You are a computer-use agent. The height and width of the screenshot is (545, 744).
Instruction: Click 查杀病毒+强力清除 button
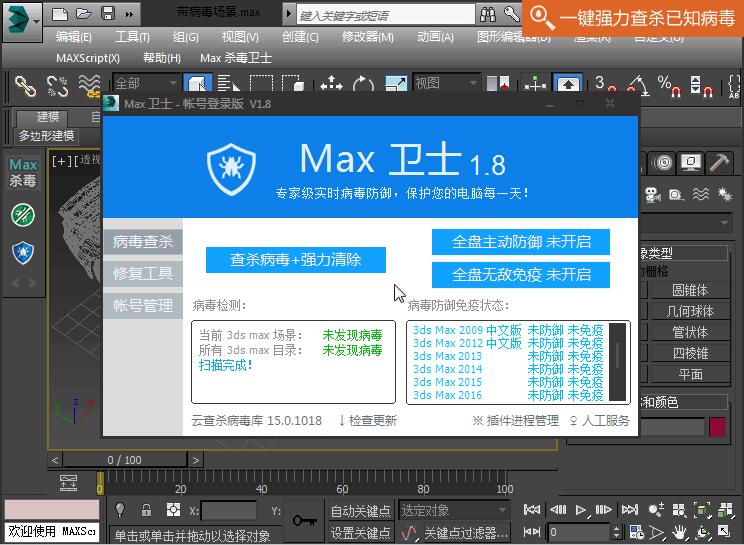(x=296, y=260)
